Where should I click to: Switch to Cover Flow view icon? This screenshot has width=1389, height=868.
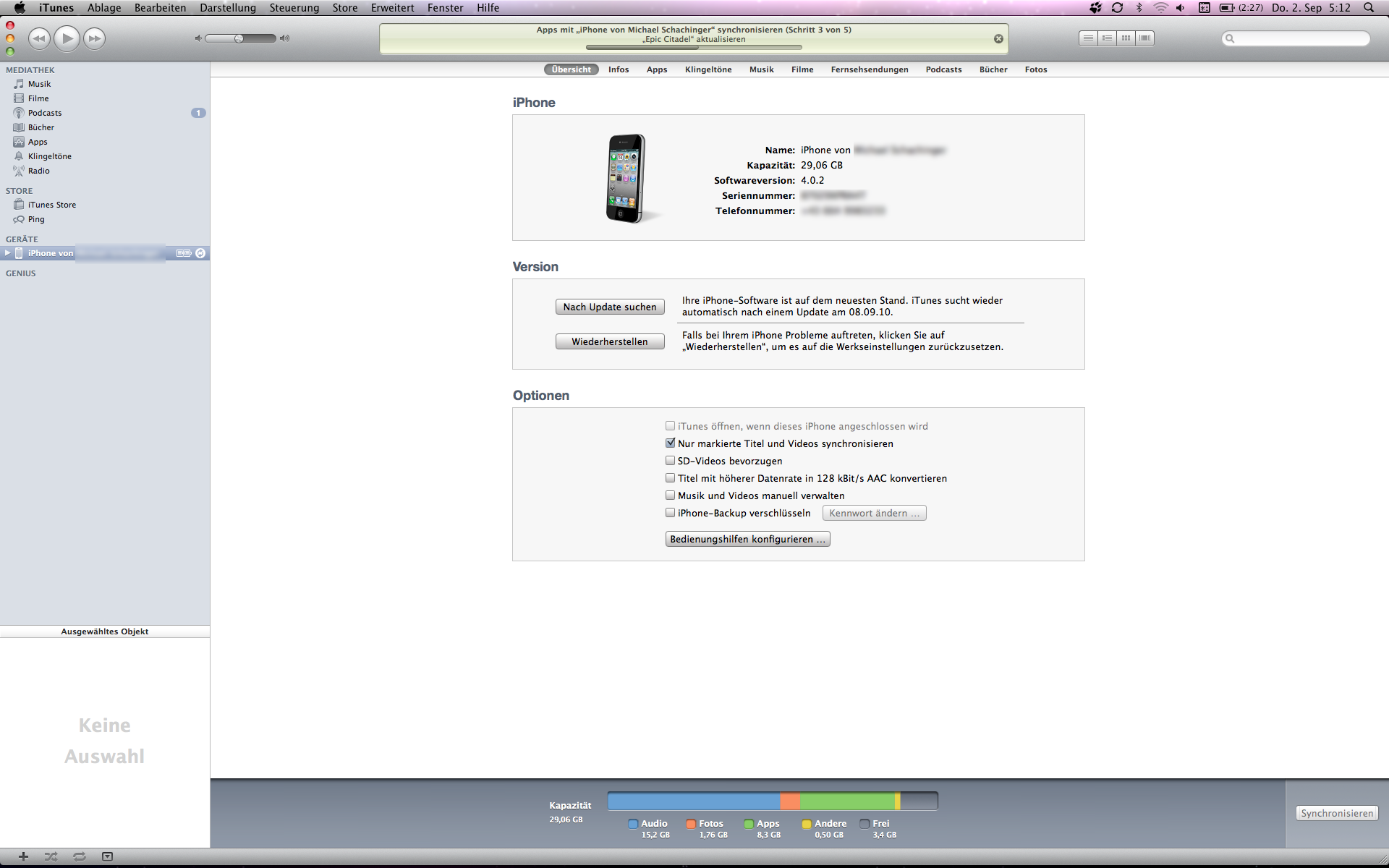[1144, 38]
